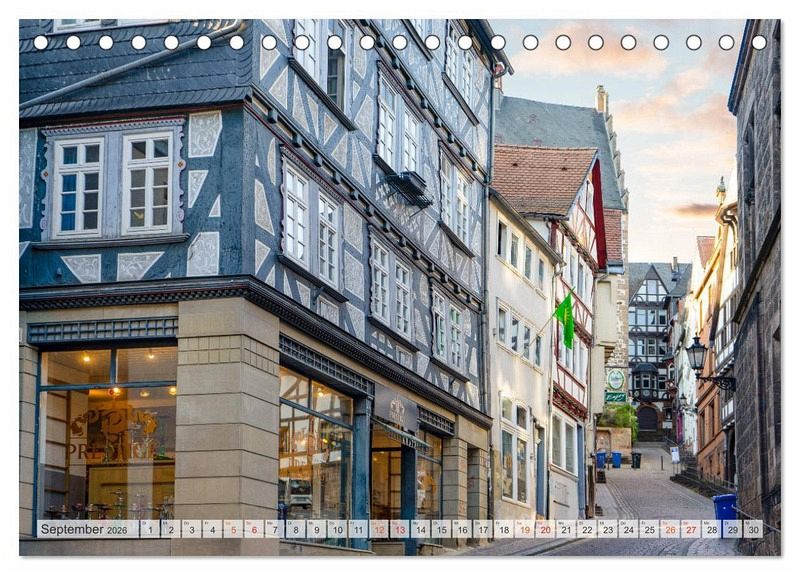
Task: Click the last day, 30, in the calendar
Action: click(752, 529)
